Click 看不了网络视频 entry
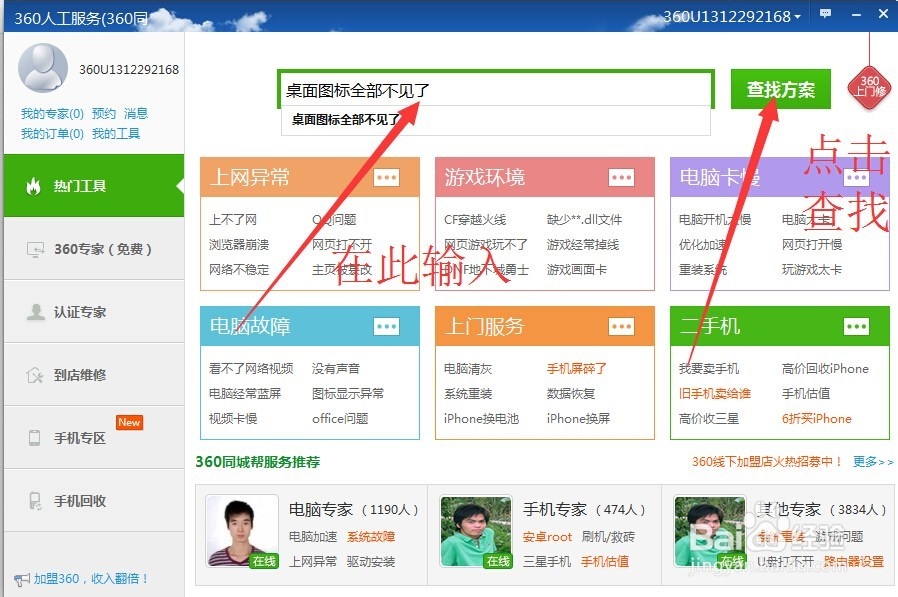This screenshot has width=898, height=597. point(251,368)
